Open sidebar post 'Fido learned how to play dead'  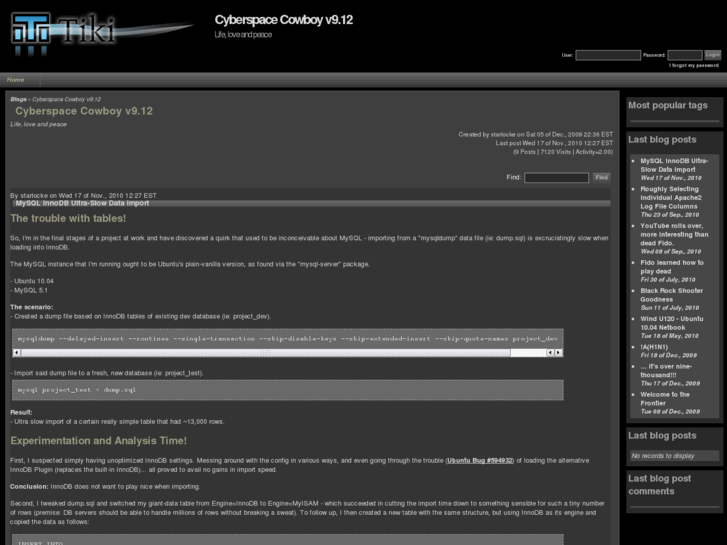pos(672,267)
